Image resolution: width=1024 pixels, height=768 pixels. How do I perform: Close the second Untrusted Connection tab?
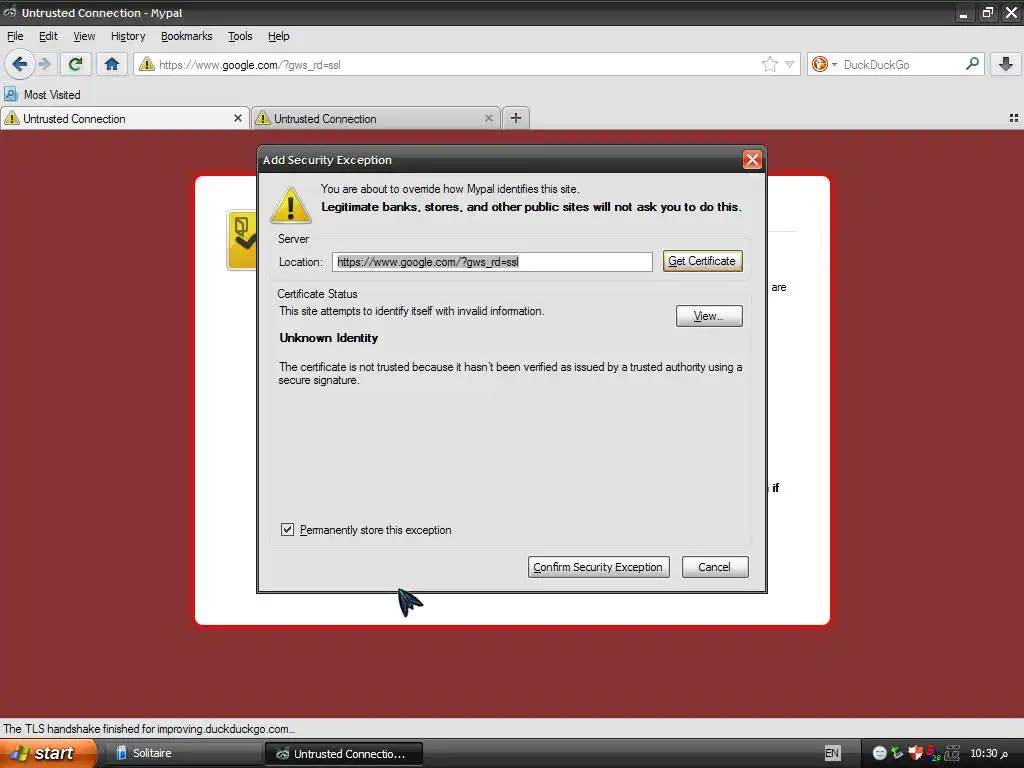[x=488, y=118]
